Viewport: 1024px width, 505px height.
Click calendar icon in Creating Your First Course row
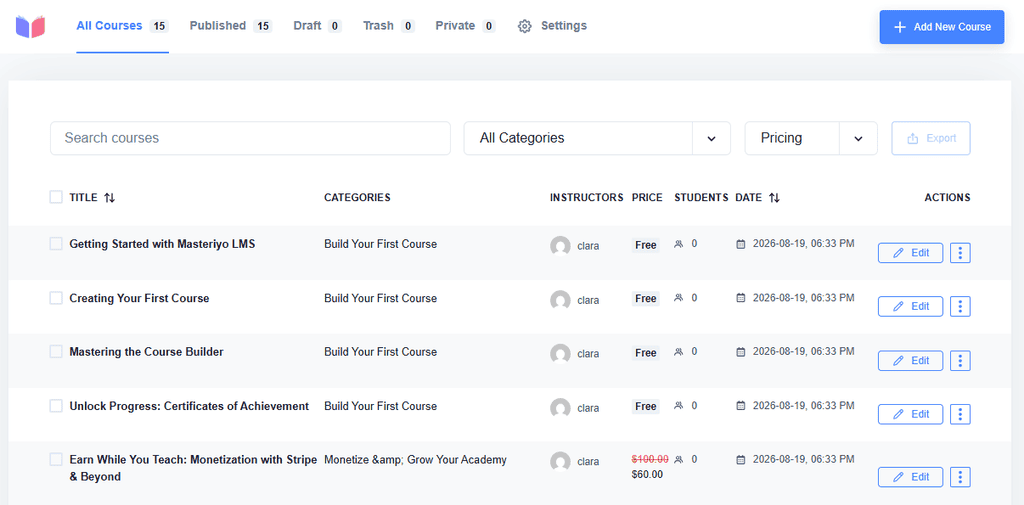[x=741, y=298]
